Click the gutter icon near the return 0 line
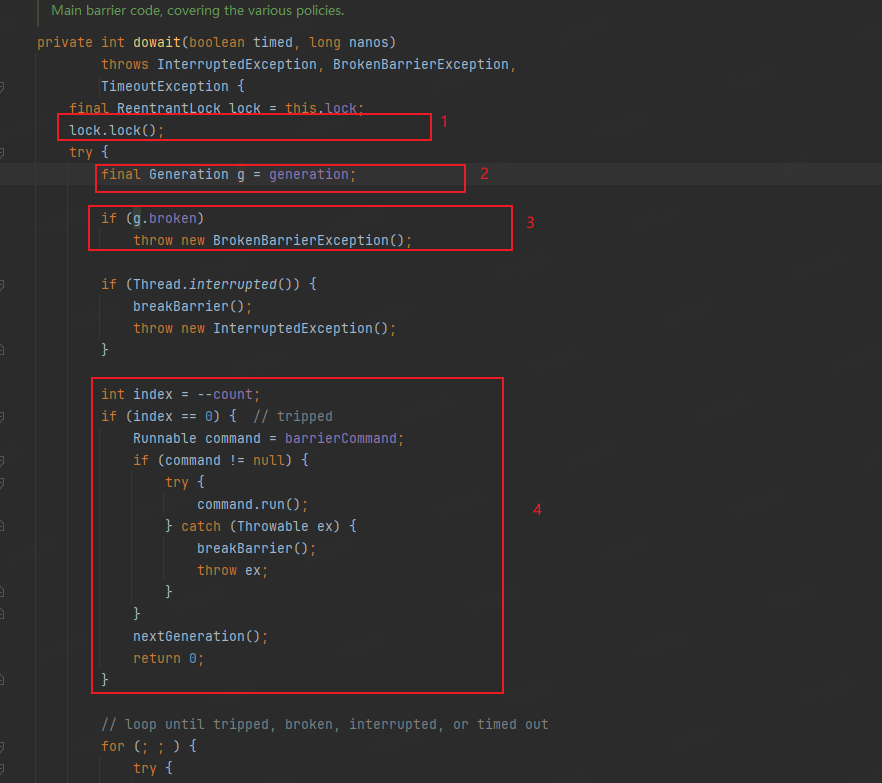The width and height of the screenshot is (882, 783). pyautogui.click(x=5, y=658)
